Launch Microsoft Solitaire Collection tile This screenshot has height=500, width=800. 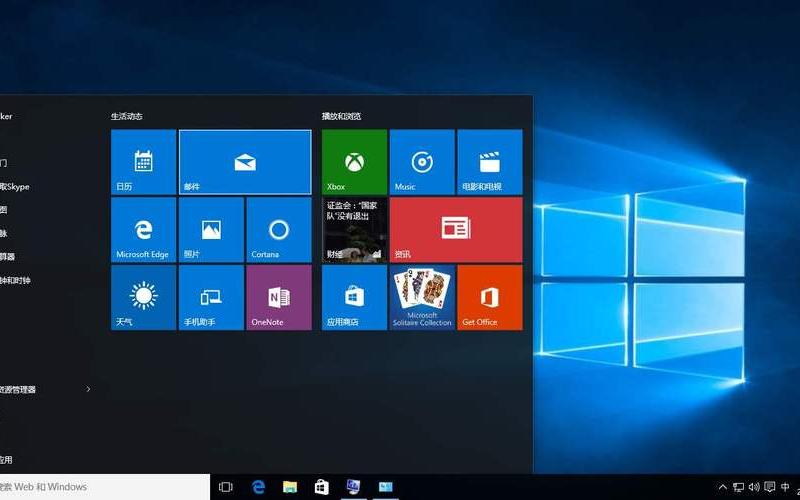click(422, 297)
